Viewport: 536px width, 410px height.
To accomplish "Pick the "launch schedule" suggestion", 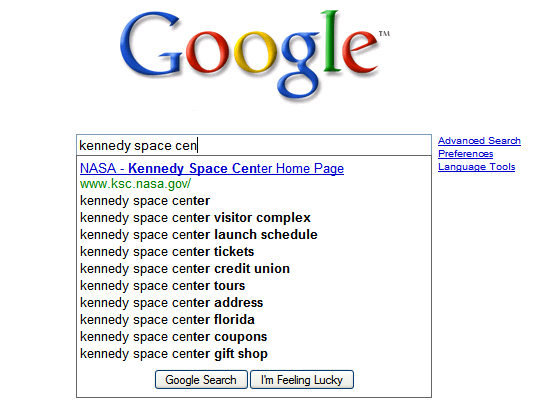I will pos(199,235).
